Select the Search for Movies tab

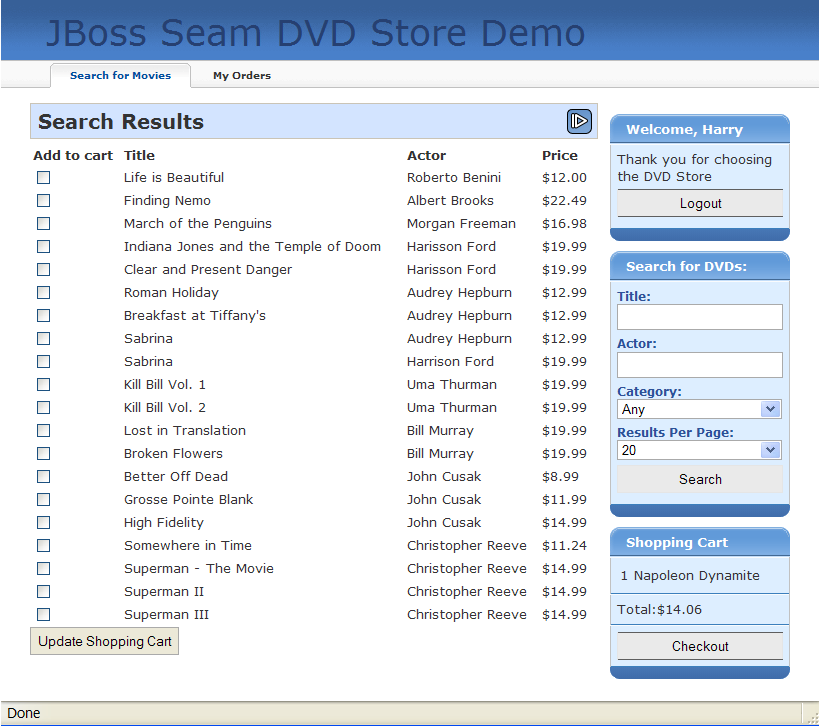[x=120, y=76]
